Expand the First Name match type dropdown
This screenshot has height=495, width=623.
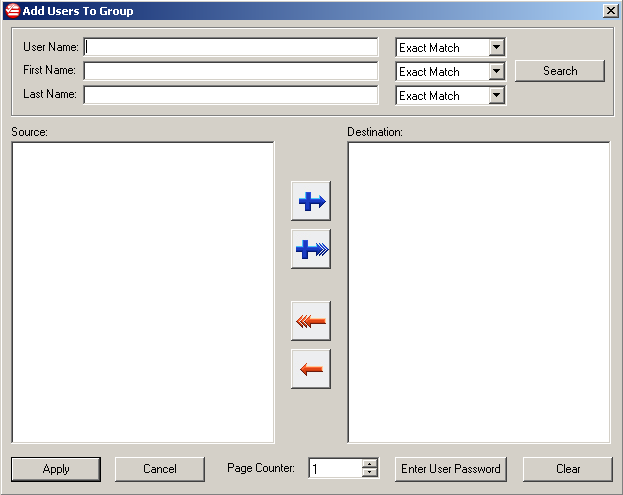tap(496, 72)
